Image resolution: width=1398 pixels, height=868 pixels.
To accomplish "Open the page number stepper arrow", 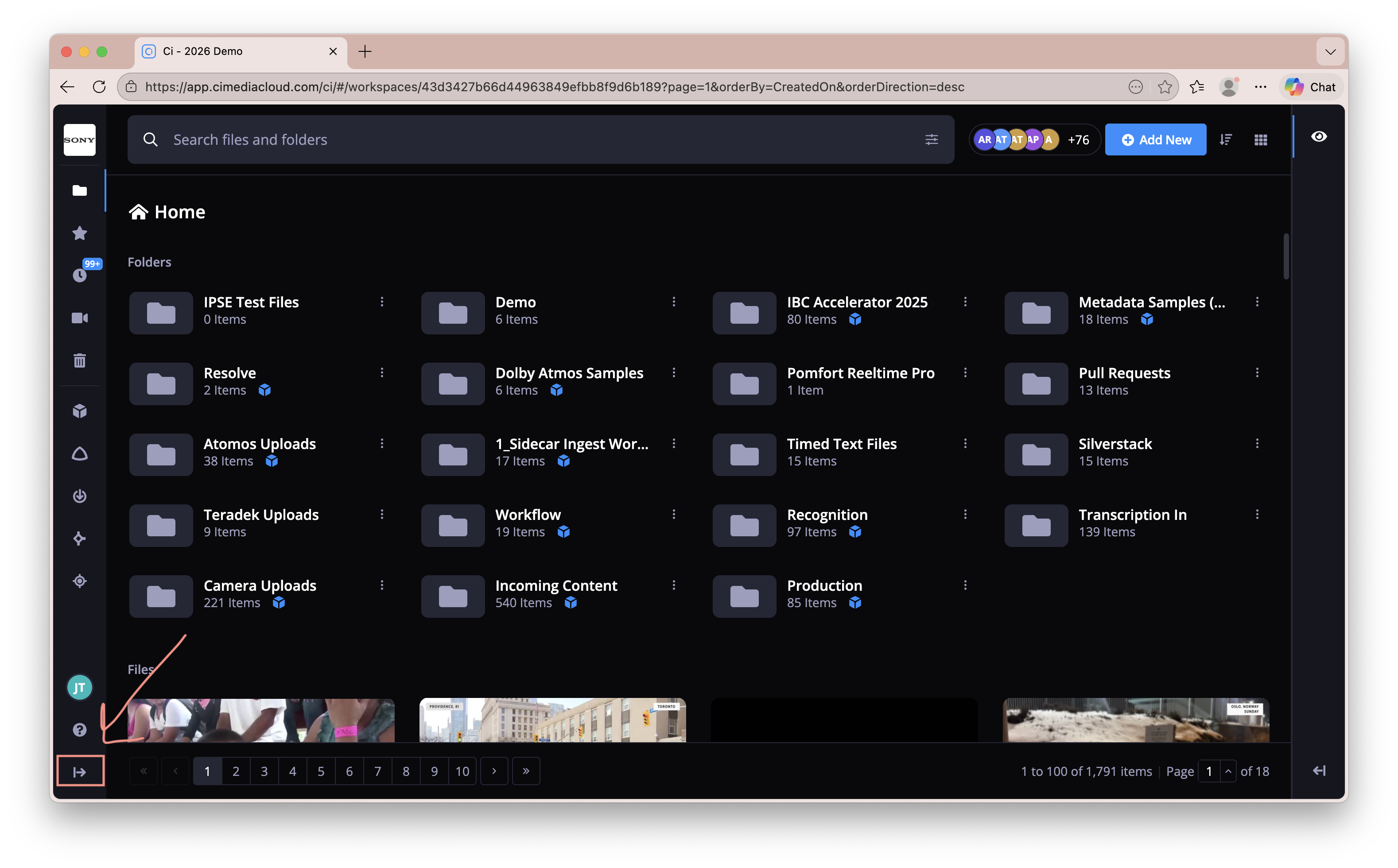I will 1228,771.
